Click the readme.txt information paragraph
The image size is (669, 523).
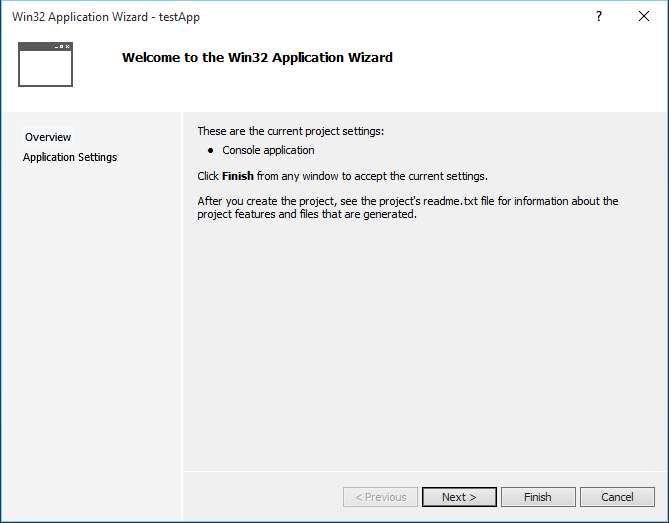click(x=407, y=207)
